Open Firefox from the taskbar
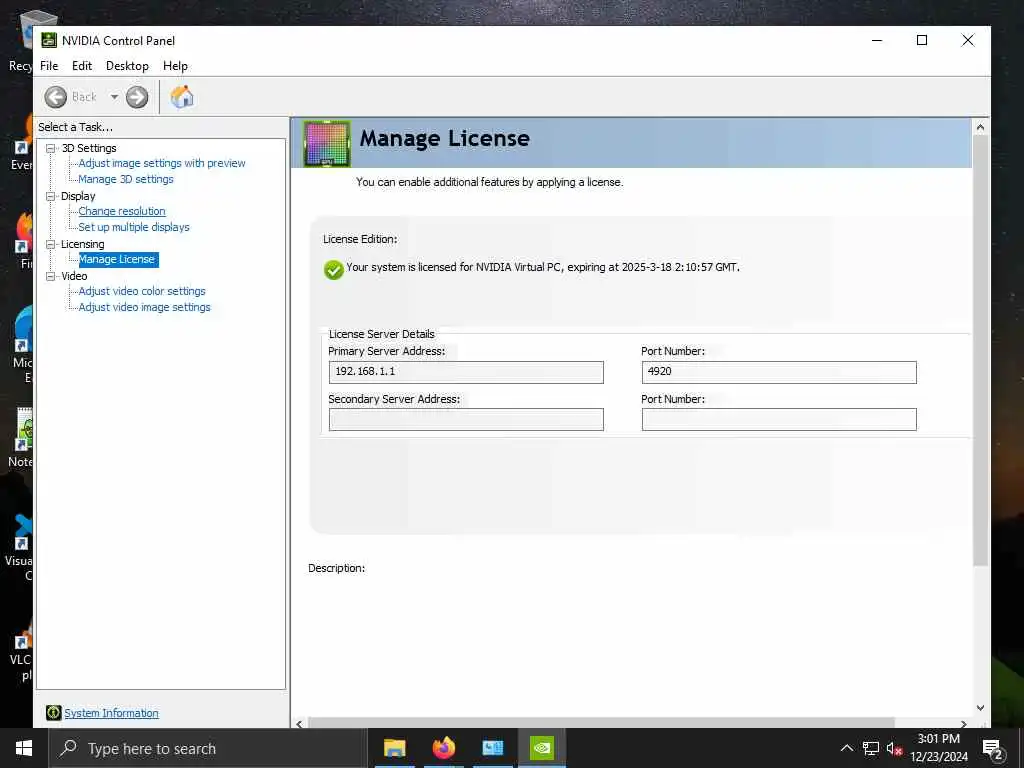This screenshot has width=1024, height=768. (x=444, y=748)
